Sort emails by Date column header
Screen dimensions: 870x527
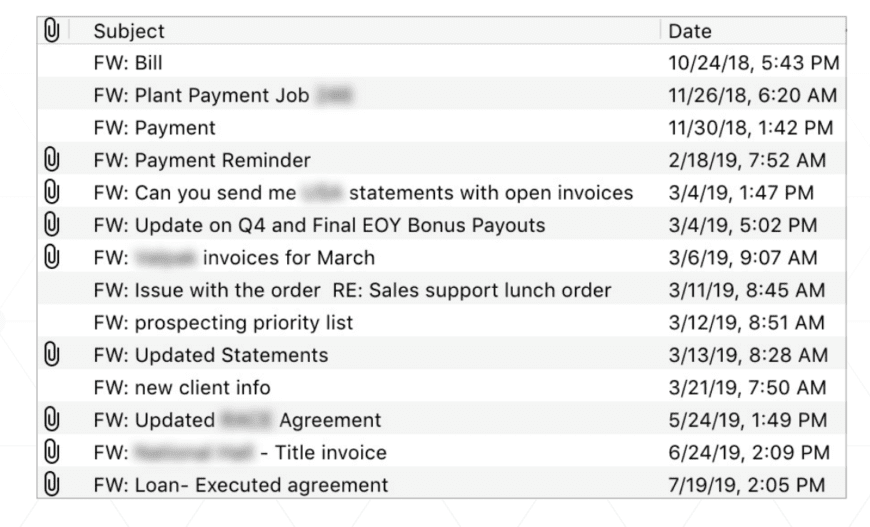pos(690,32)
